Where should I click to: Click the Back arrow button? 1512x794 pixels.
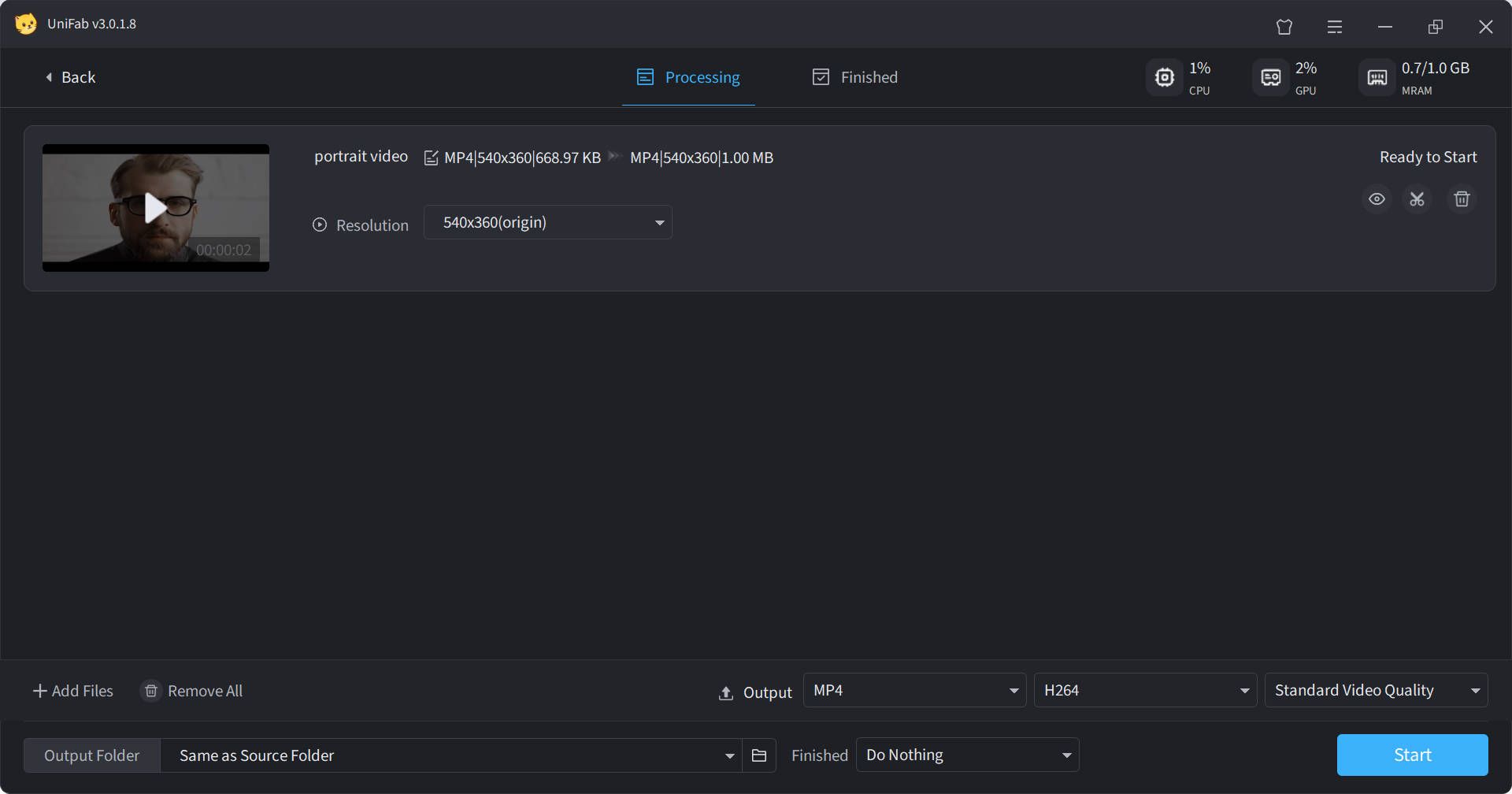coord(70,77)
